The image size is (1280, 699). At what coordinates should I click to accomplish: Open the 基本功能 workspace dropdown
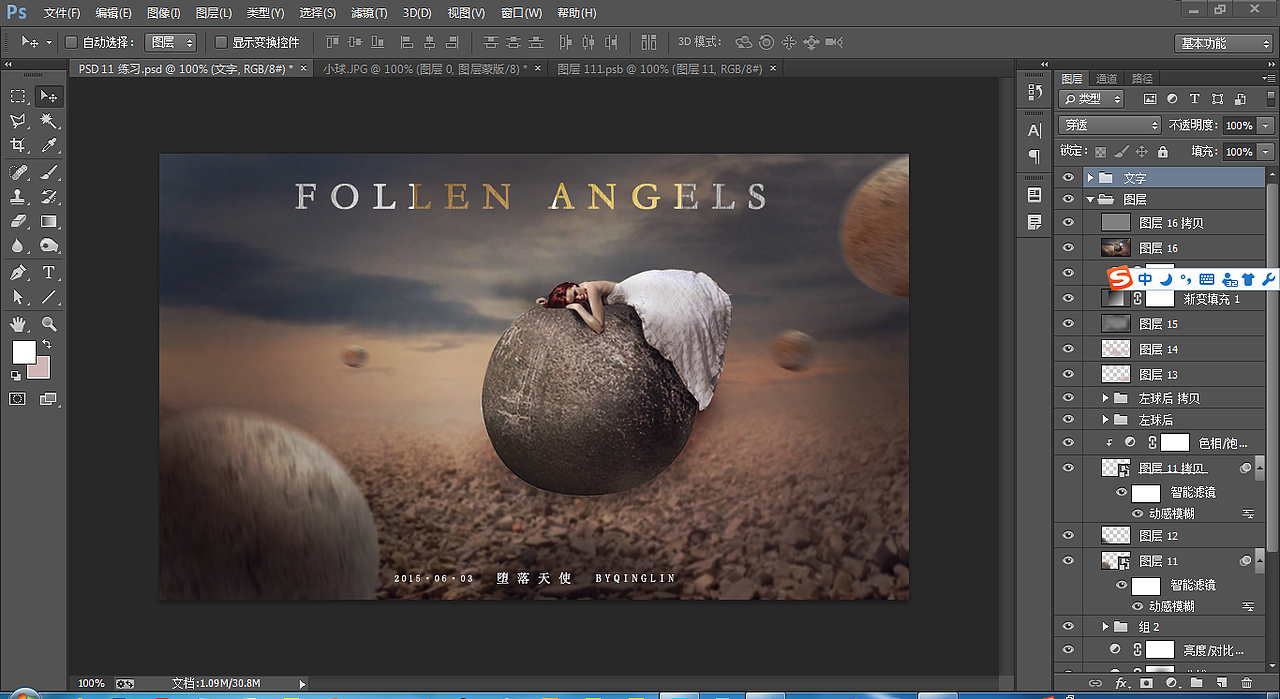point(1223,43)
